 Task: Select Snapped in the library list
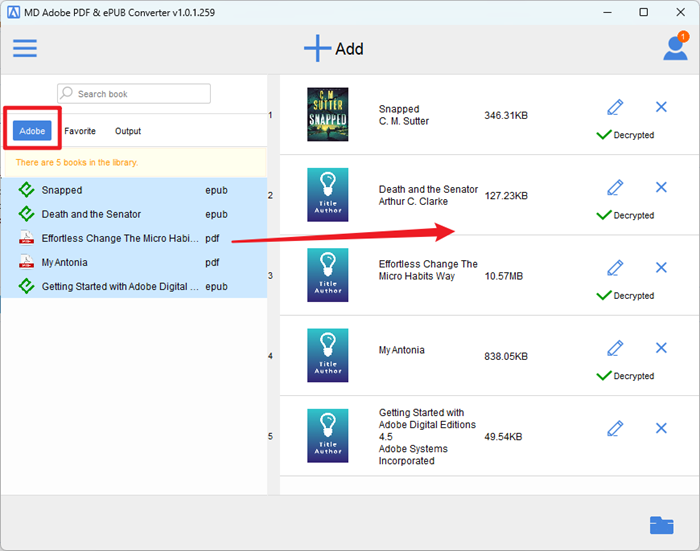point(134,190)
